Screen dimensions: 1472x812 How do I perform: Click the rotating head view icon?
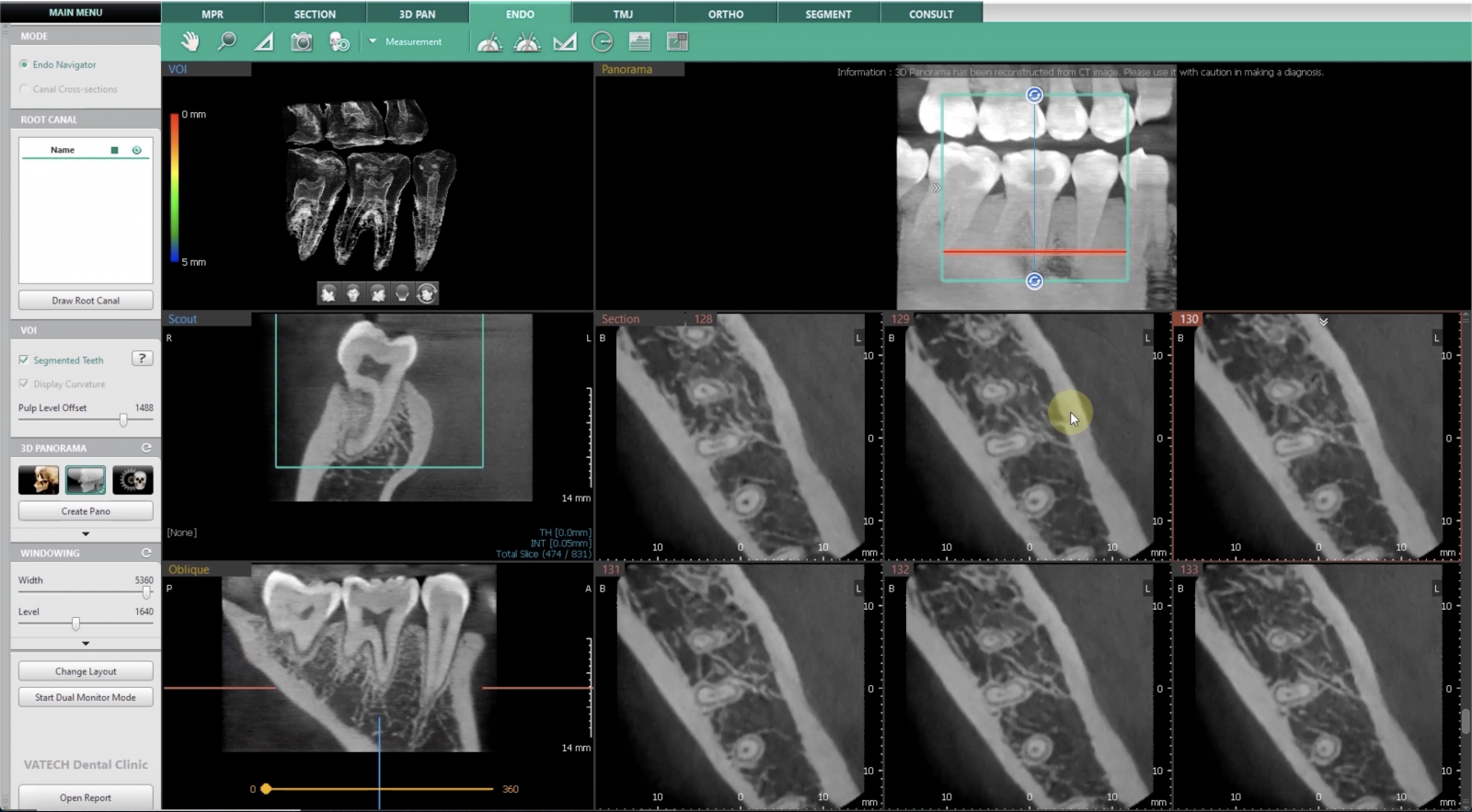(x=427, y=293)
